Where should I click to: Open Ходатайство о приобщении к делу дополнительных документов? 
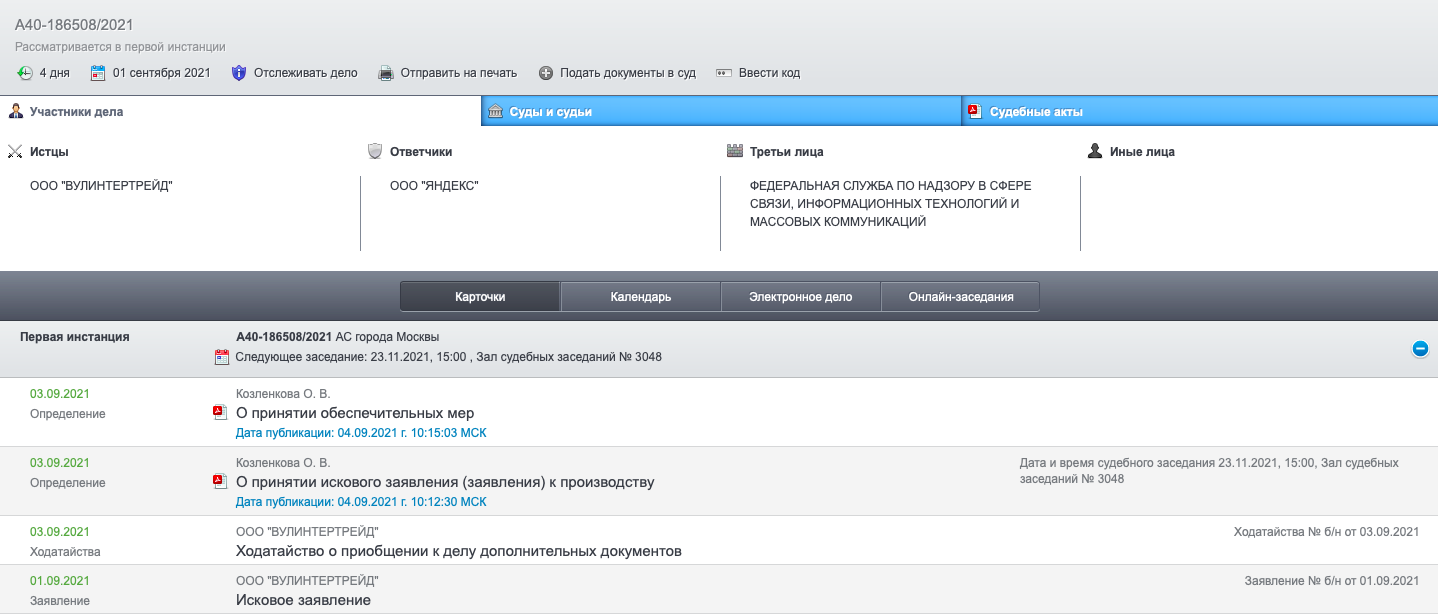coord(458,551)
